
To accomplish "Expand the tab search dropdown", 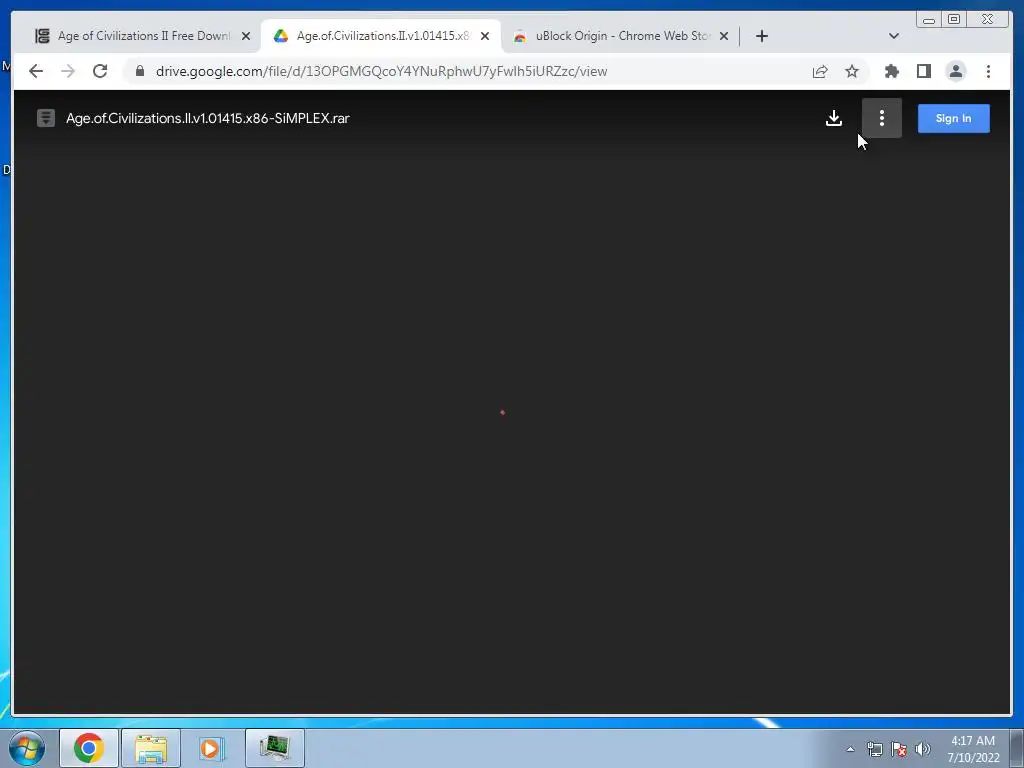I will (894, 36).
